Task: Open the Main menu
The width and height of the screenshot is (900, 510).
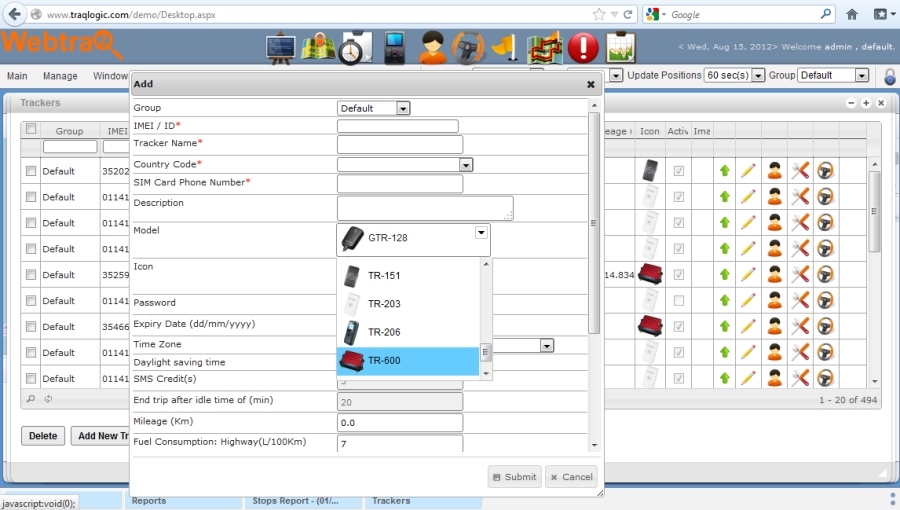Action: [17, 76]
